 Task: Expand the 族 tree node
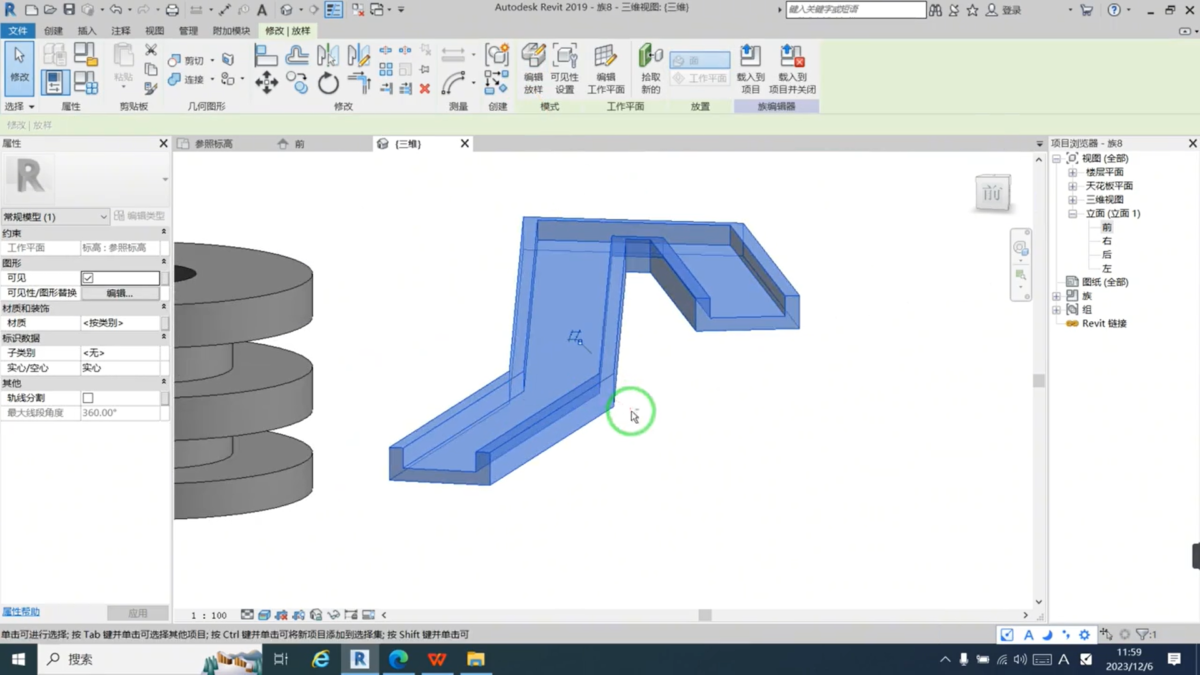pyautogui.click(x=1057, y=296)
